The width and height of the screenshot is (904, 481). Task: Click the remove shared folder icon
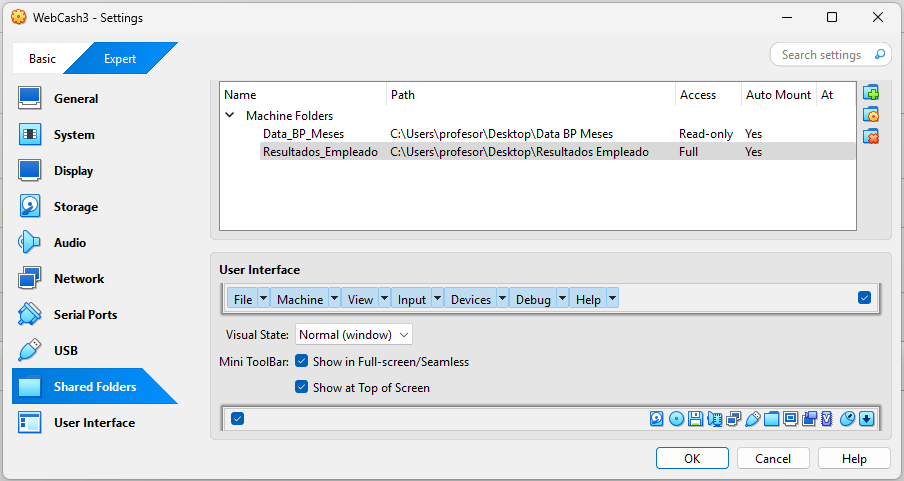(871, 137)
